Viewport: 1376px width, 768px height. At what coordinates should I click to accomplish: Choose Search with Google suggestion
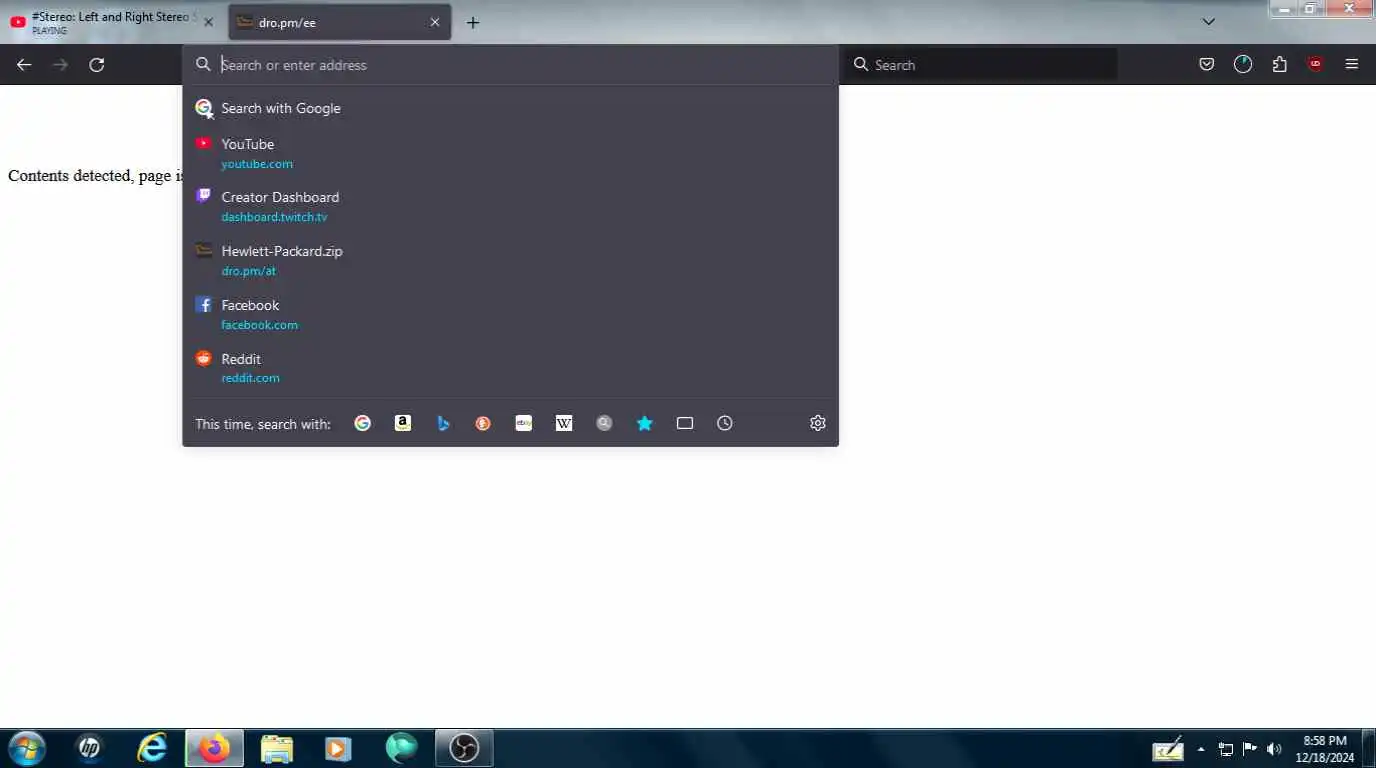coord(510,108)
